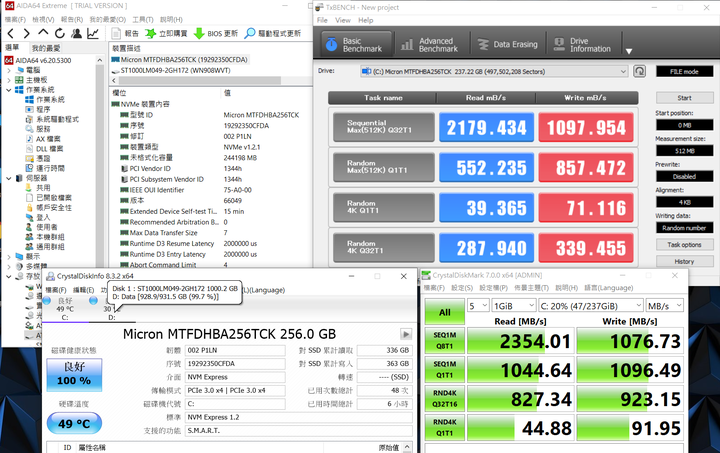Select 帳戶安全性 in the tree
Viewport: 720px width, 453px height.
[x=54, y=207]
